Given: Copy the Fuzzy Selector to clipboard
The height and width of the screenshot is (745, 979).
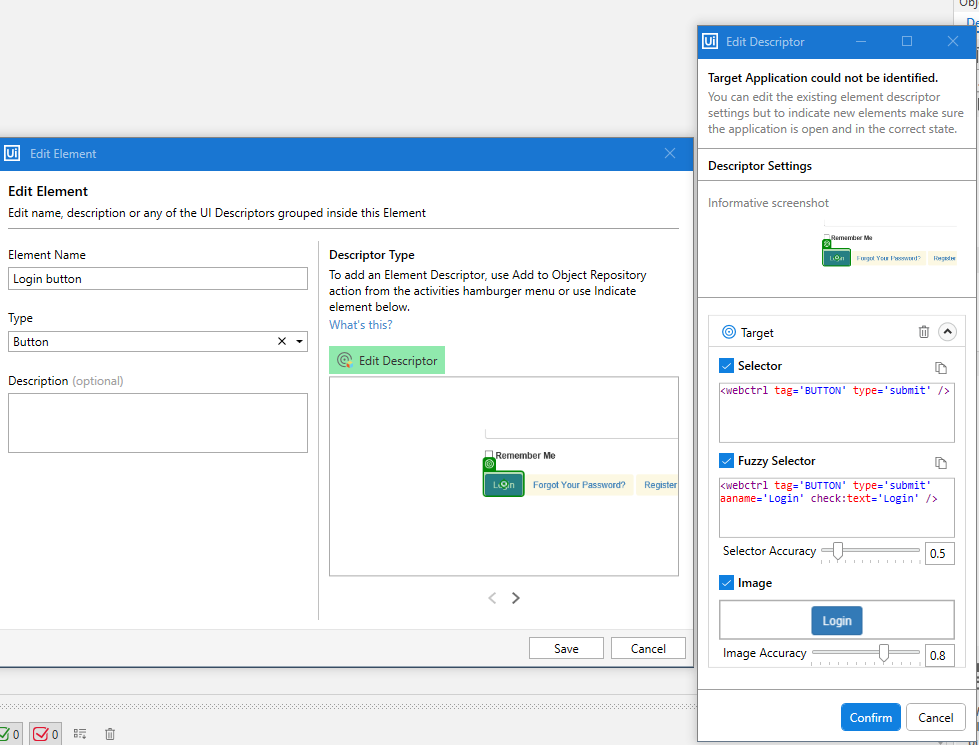Looking at the screenshot, I should 940,462.
